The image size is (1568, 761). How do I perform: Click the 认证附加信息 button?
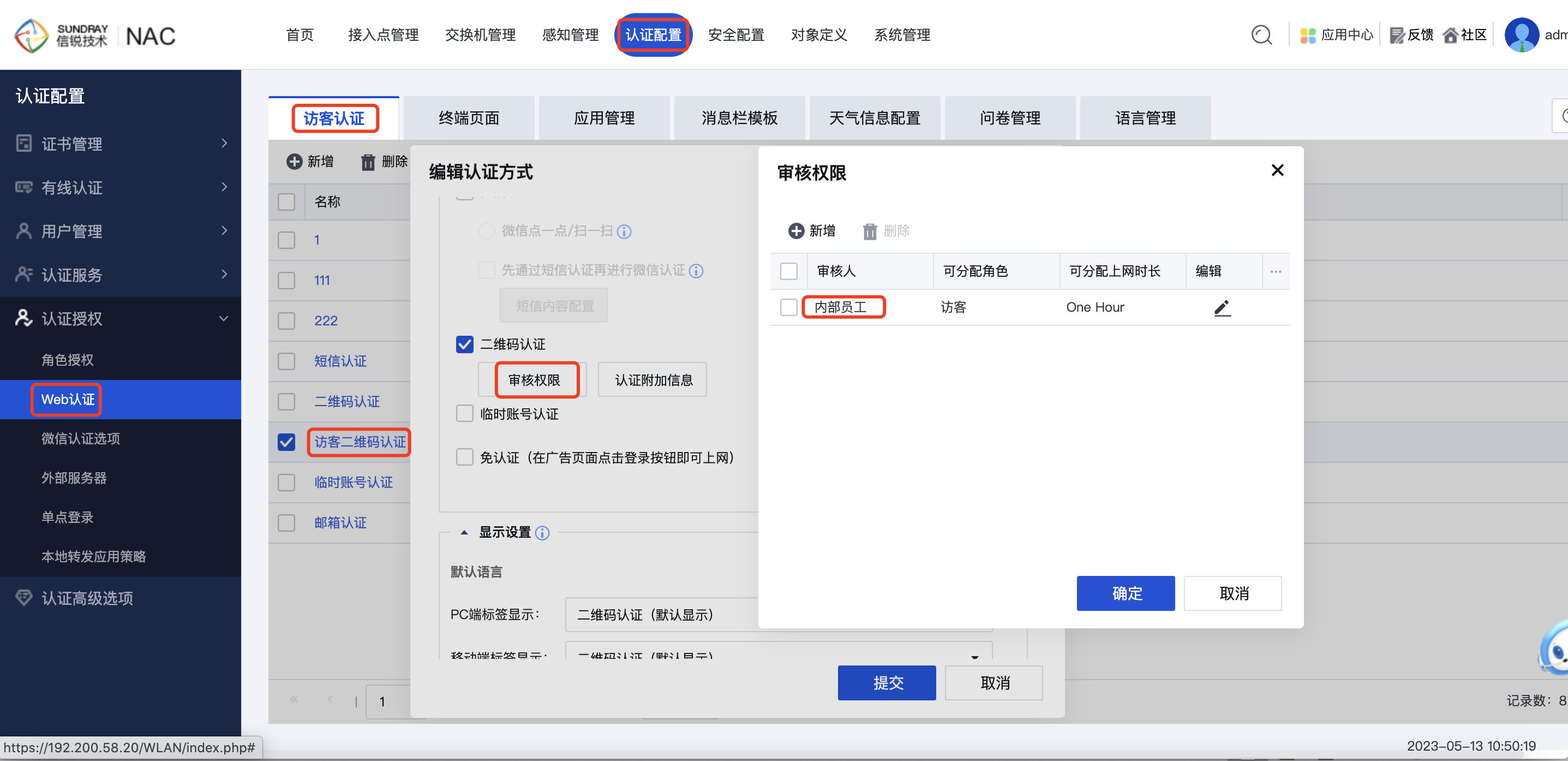pyautogui.click(x=653, y=380)
